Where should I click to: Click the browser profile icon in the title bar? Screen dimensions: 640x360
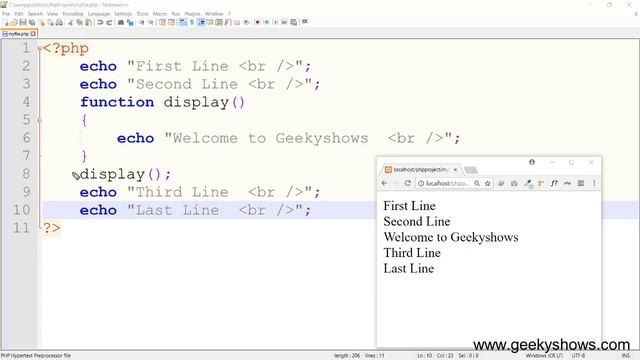[x=532, y=162]
